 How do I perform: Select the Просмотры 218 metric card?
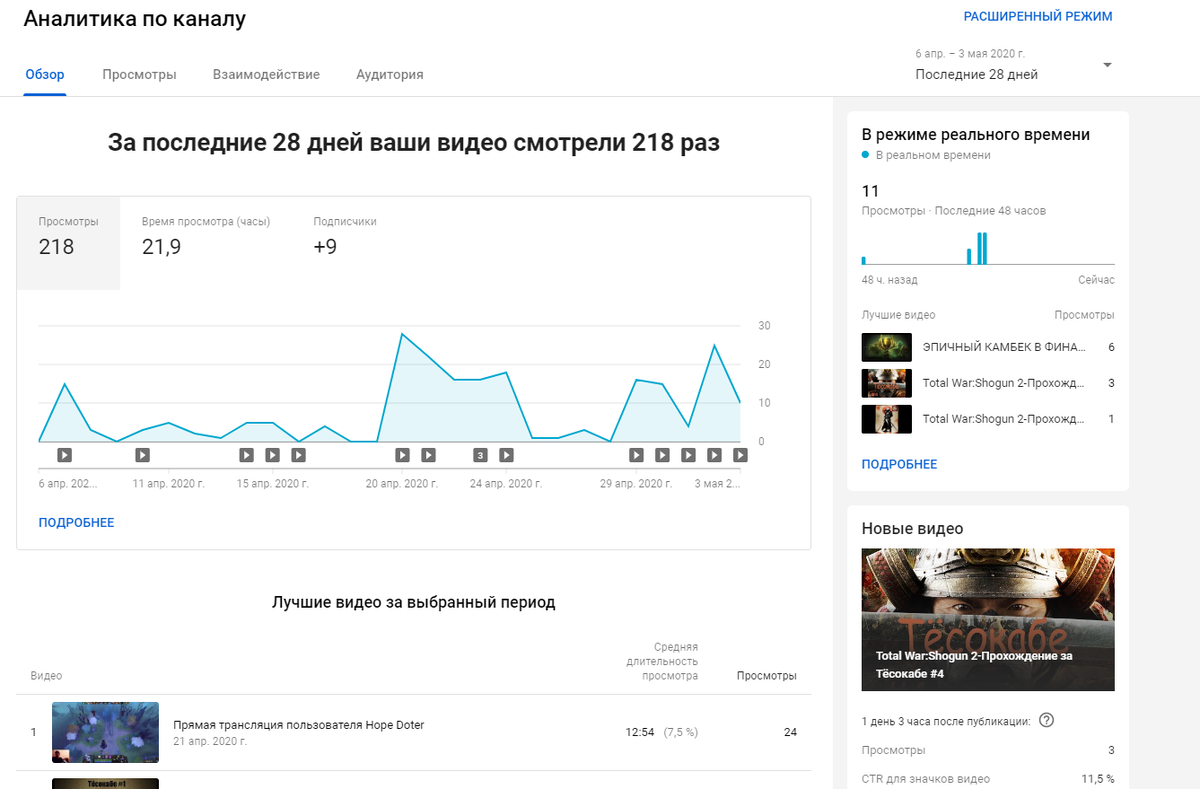tap(69, 243)
